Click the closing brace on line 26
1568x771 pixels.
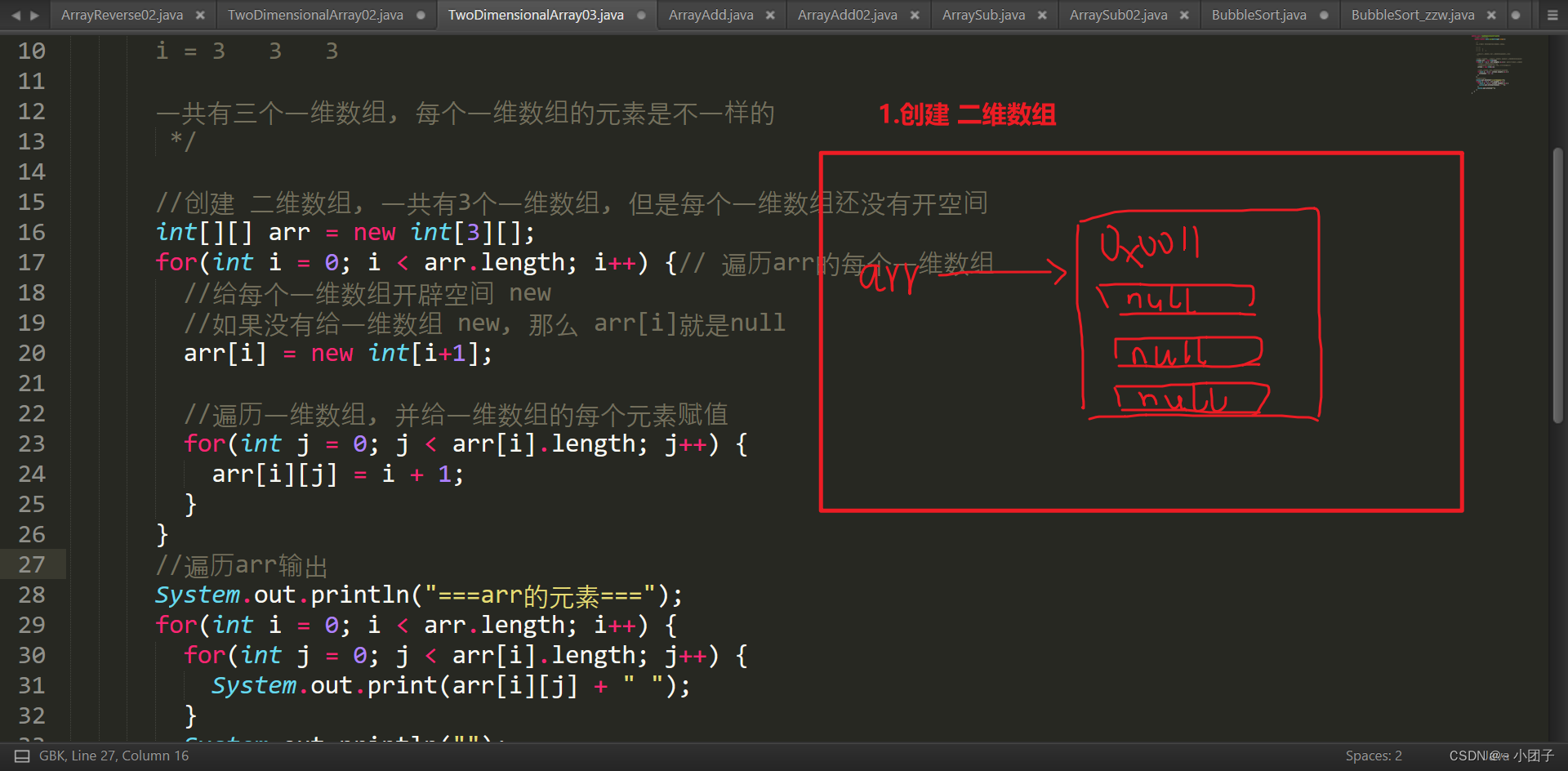coord(162,535)
